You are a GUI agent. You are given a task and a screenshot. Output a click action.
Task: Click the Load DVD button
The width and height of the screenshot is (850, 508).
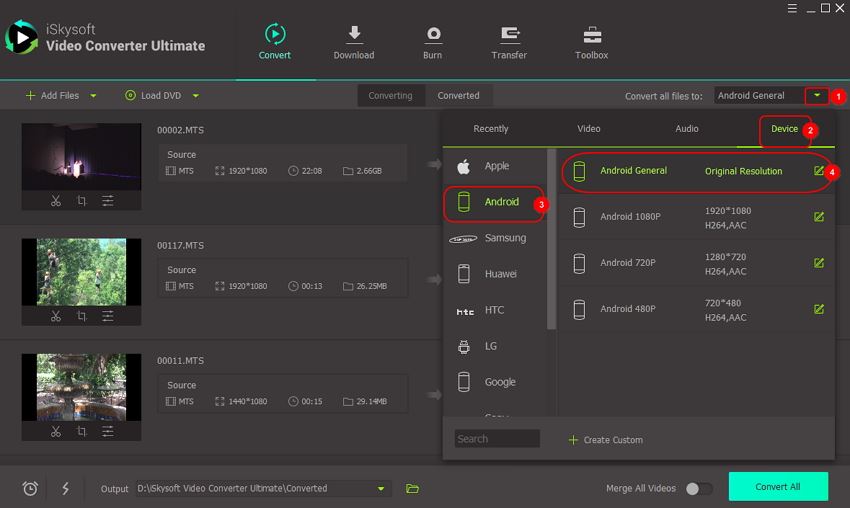pos(153,95)
